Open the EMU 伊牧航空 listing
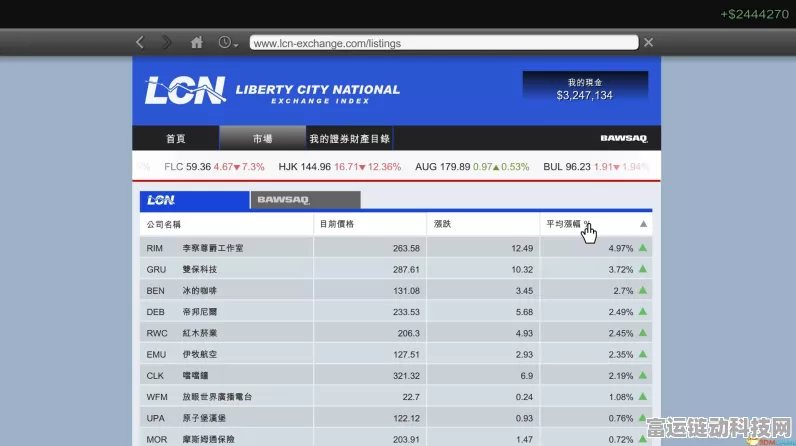 pyautogui.click(x=396, y=355)
